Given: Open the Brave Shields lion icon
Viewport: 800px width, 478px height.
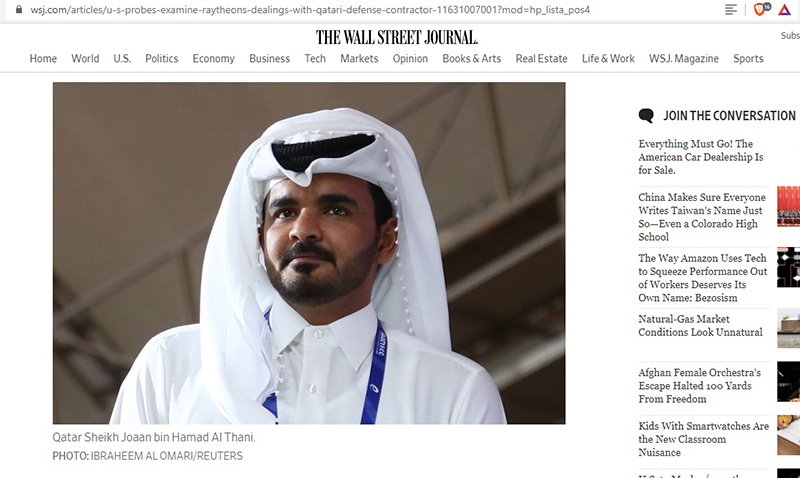Looking at the screenshot, I should [761, 9].
